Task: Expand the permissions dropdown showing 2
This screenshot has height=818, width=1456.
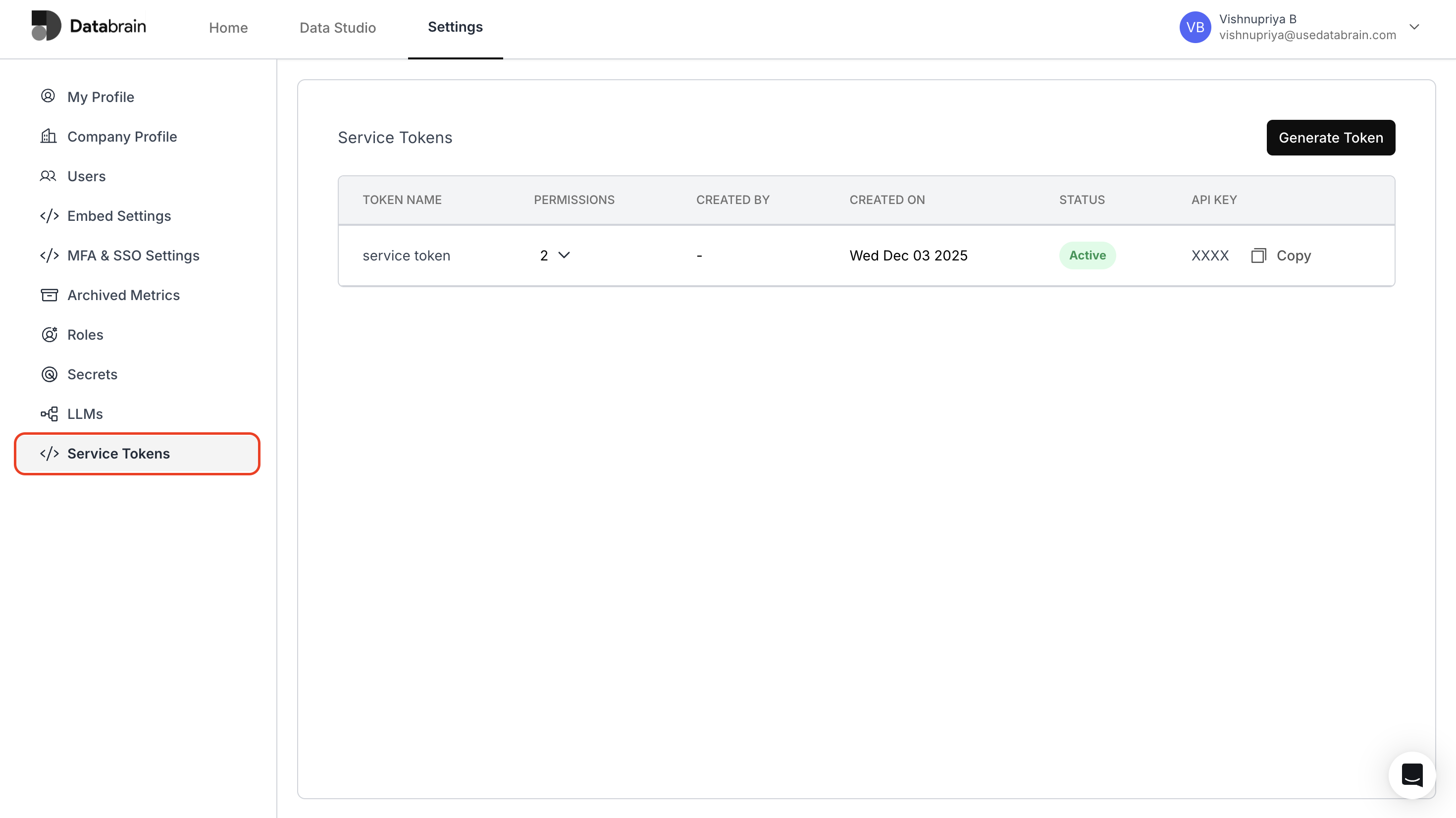Action: point(564,255)
